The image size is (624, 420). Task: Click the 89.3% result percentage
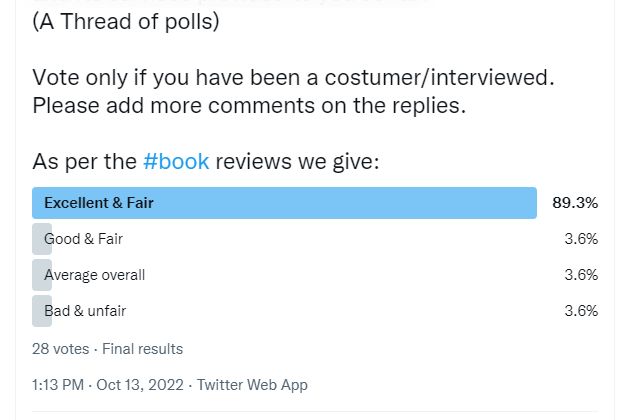575,203
